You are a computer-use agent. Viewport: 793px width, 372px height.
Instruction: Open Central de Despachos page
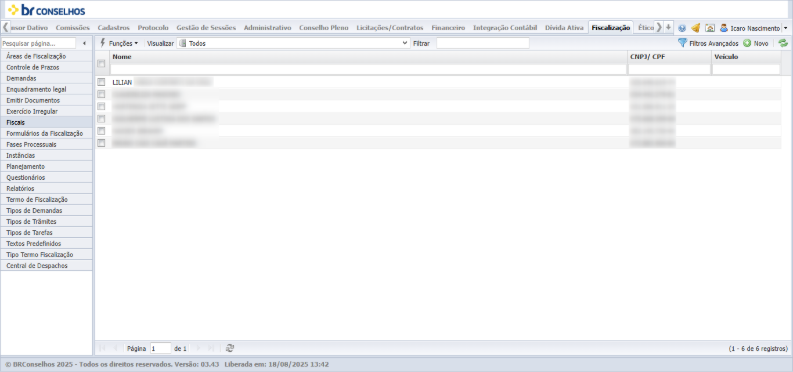click(47, 265)
